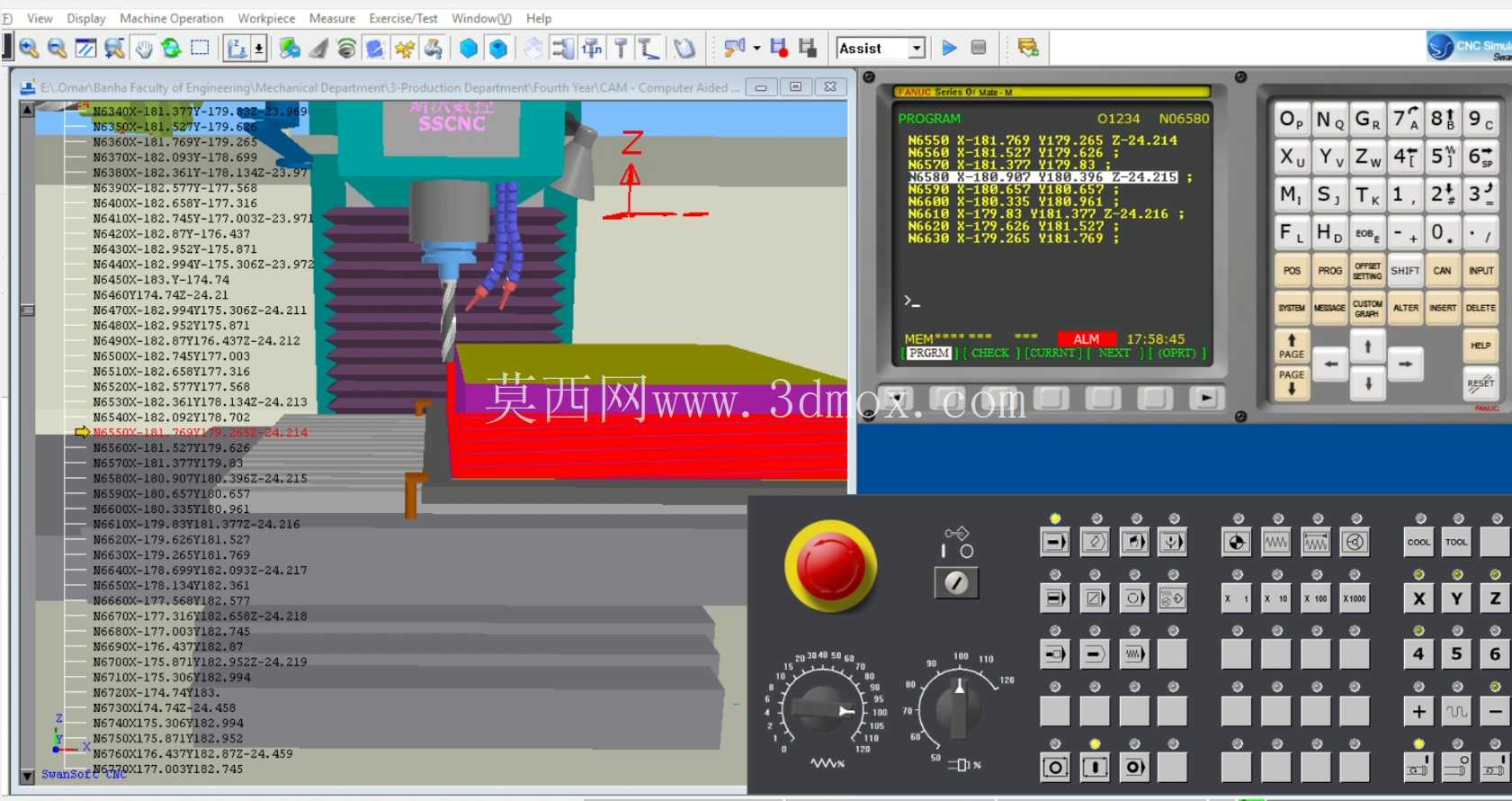Click the minus jog direction button
1512x801 pixels.
click(x=1495, y=712)
